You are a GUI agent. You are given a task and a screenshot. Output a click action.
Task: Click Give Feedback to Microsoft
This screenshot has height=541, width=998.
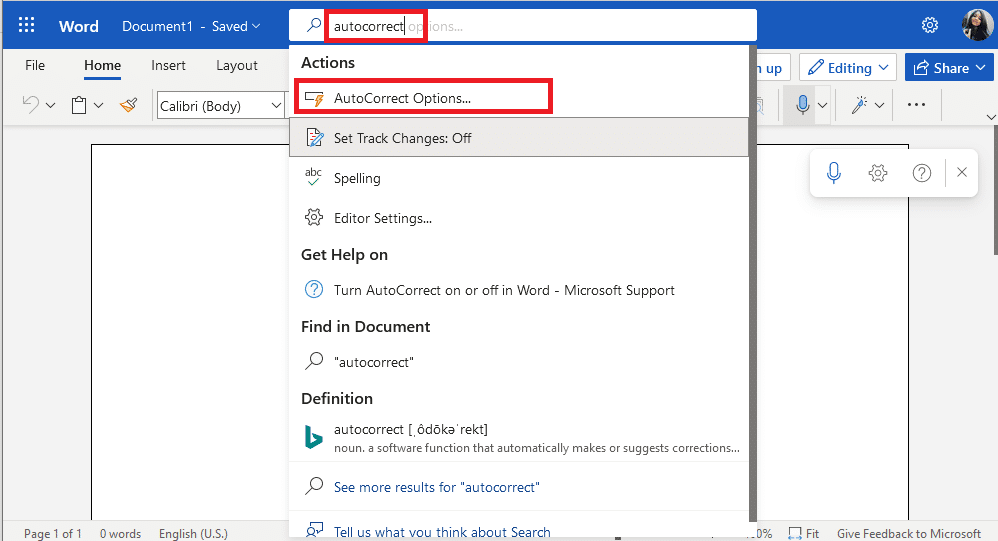pyautogui.click(x=909, y=533)
